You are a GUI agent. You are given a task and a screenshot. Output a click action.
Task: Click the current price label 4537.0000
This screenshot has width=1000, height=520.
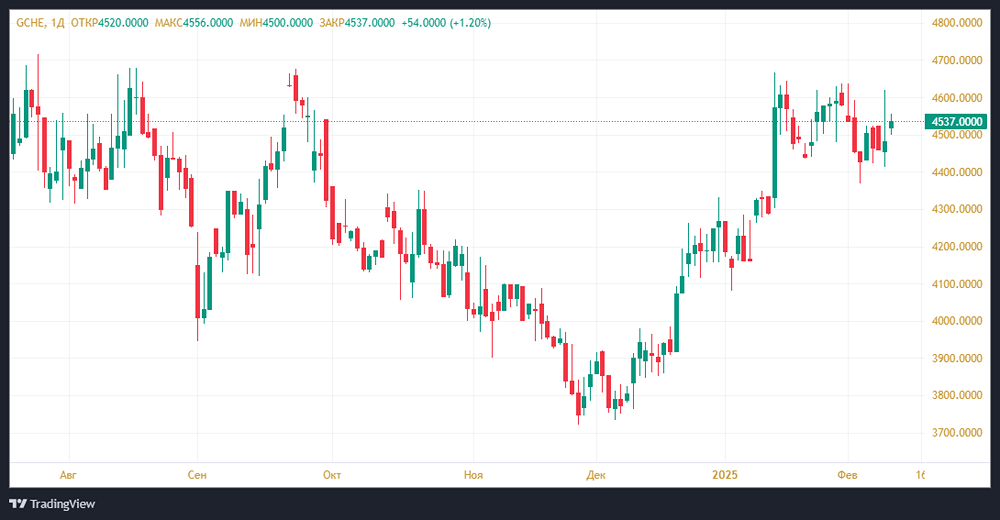point(956,121)
